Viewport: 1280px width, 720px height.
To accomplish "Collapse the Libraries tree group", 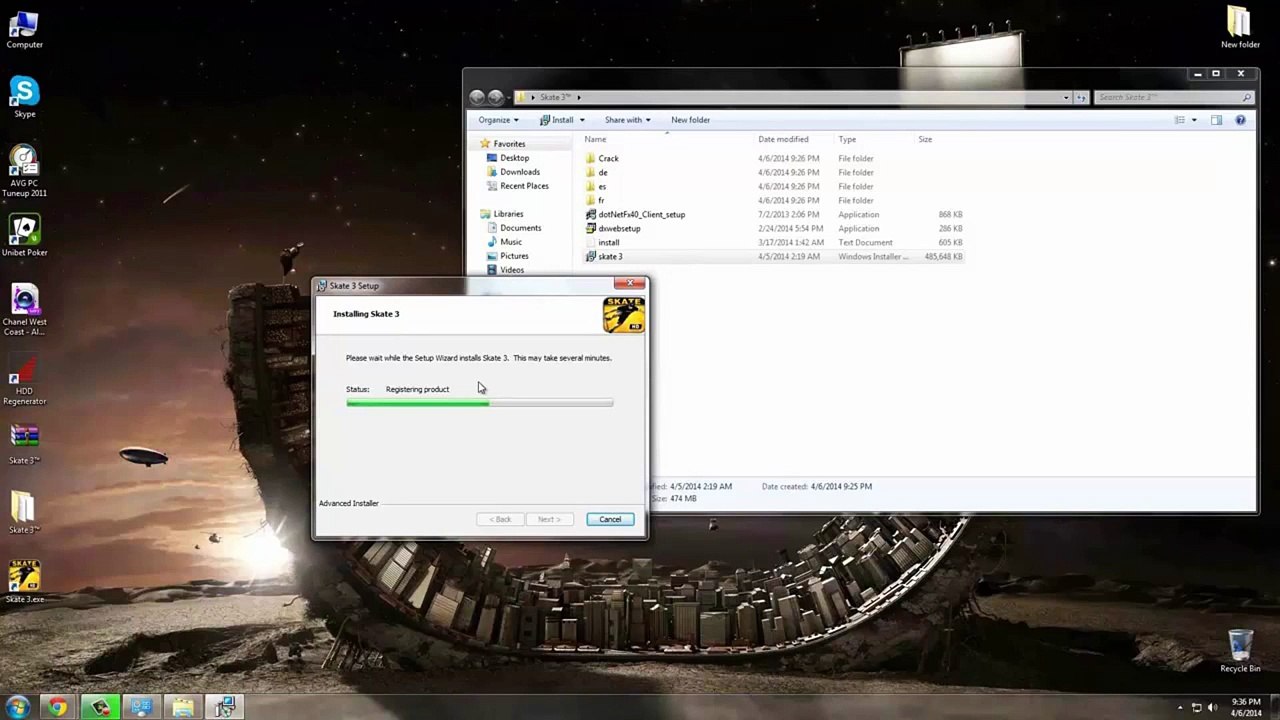I will [x=476, y=214].
